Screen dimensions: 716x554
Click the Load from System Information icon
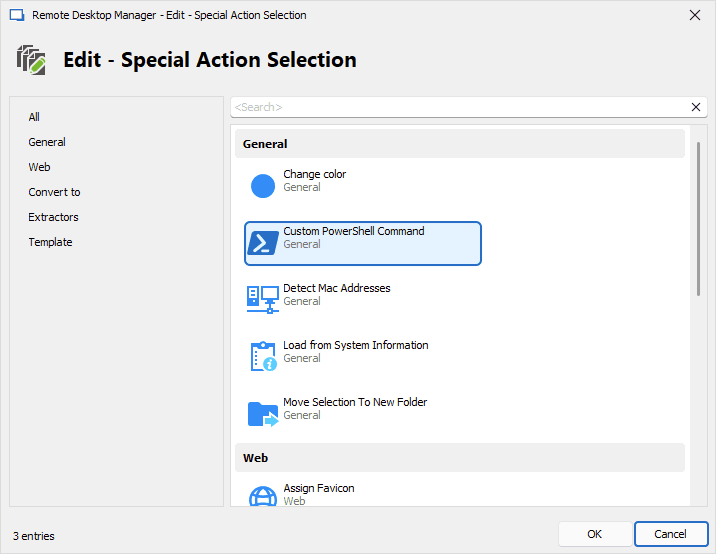click(263, 357)
